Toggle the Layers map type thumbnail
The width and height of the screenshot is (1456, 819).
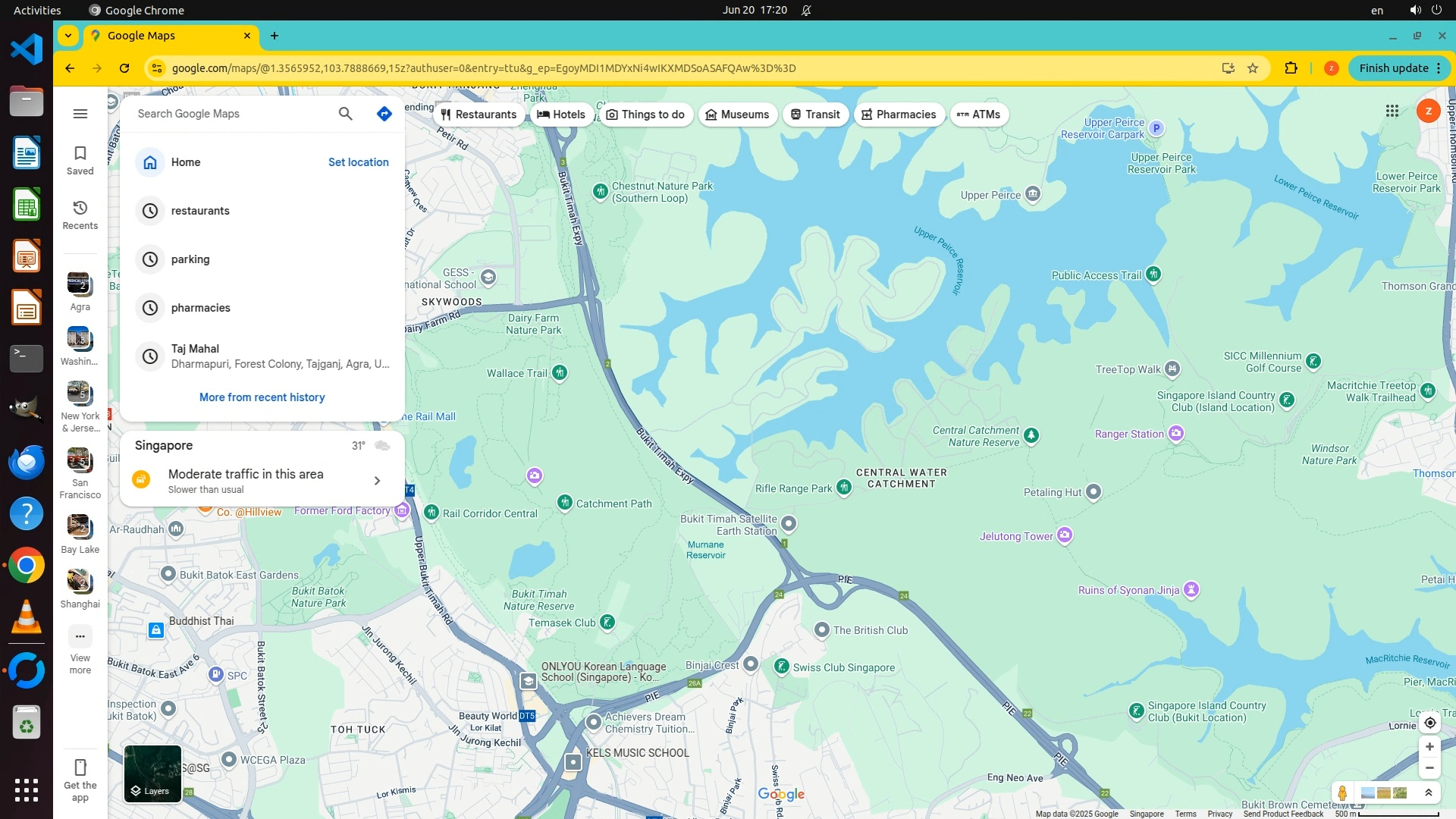[152, 773]
